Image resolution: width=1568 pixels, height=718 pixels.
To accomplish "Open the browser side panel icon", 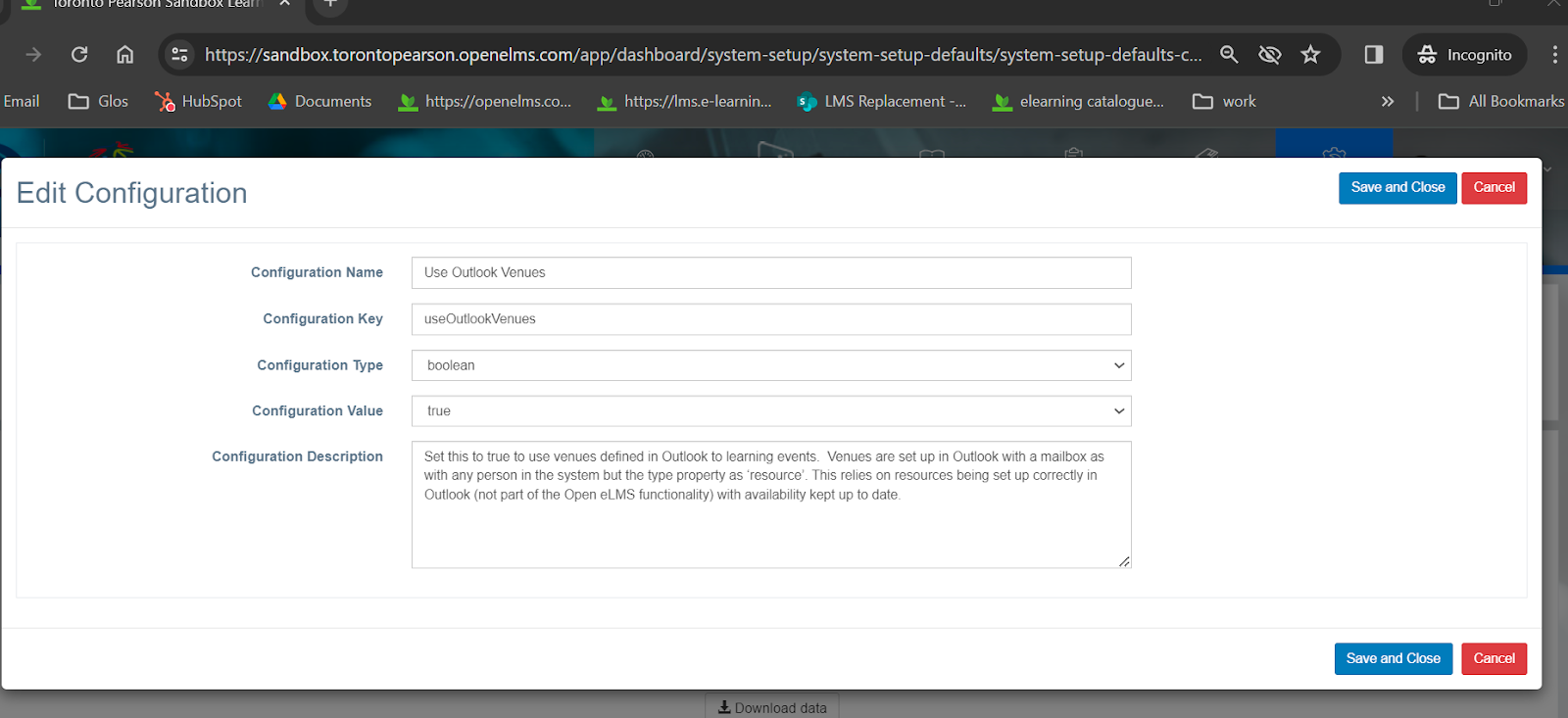I will [1374, 54].
